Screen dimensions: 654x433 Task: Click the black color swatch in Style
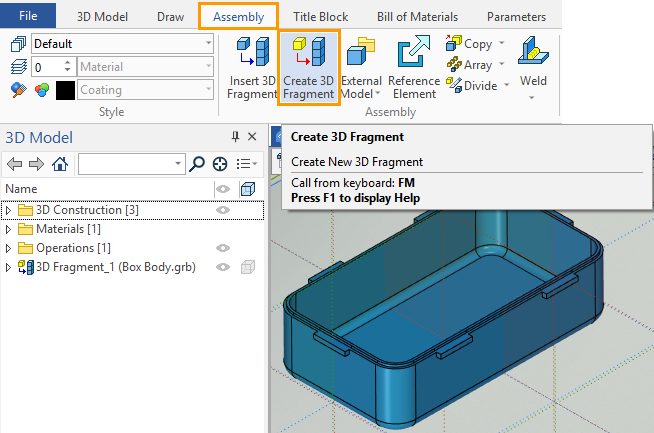pyautogui.click(x=65, y=90)
